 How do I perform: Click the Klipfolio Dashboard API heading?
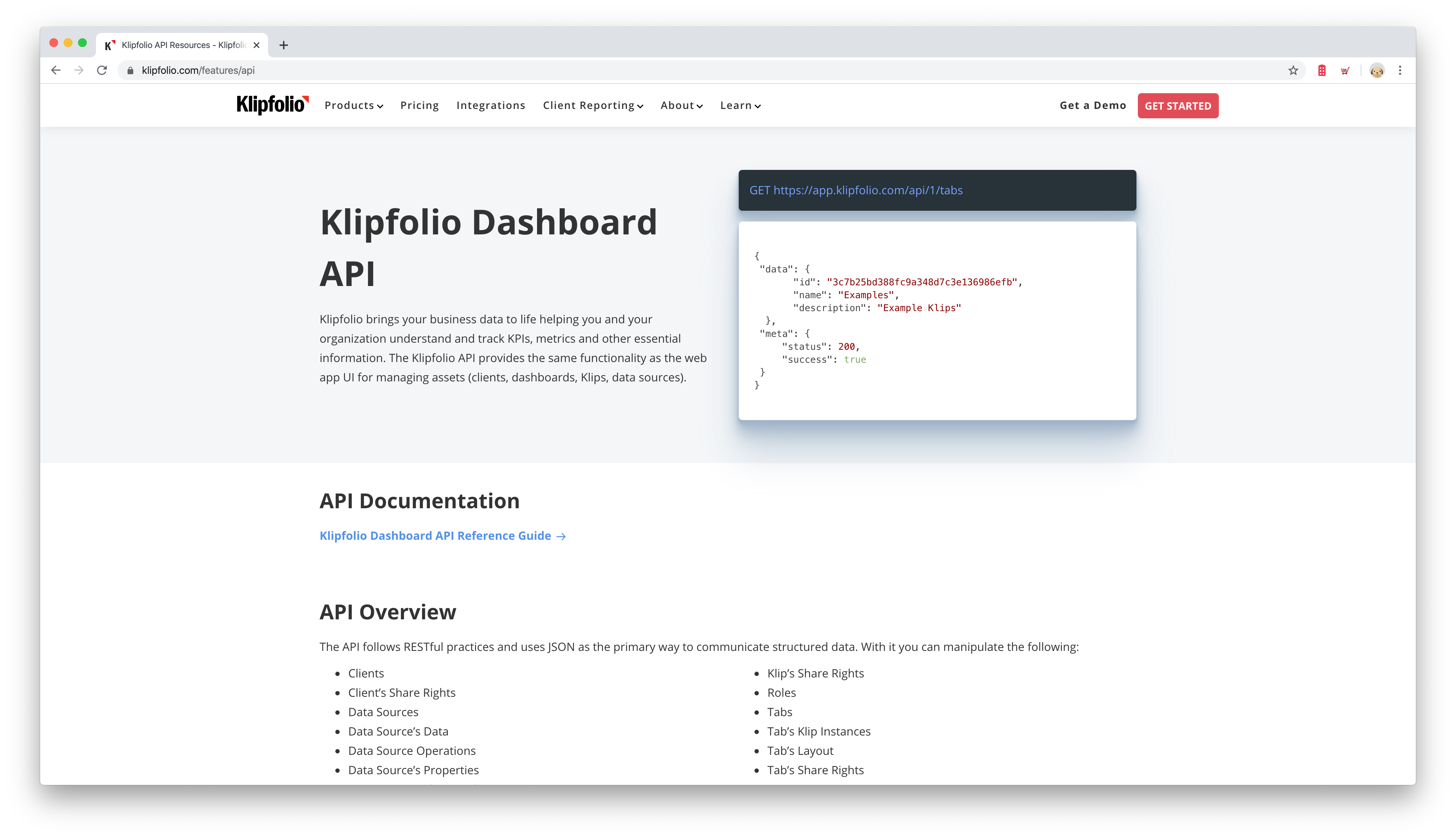pyautogui.click(x=488, y=247)
